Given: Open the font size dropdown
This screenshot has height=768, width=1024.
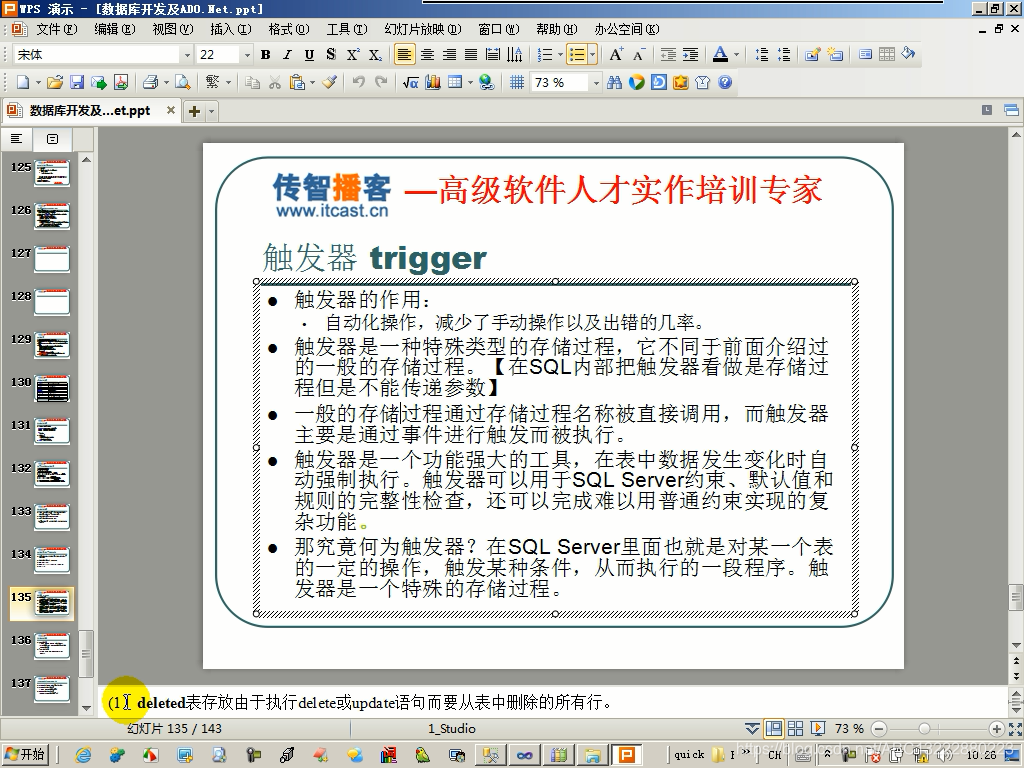Looking at the screenshot, I should pyautogui.click(x=247, y=55).
